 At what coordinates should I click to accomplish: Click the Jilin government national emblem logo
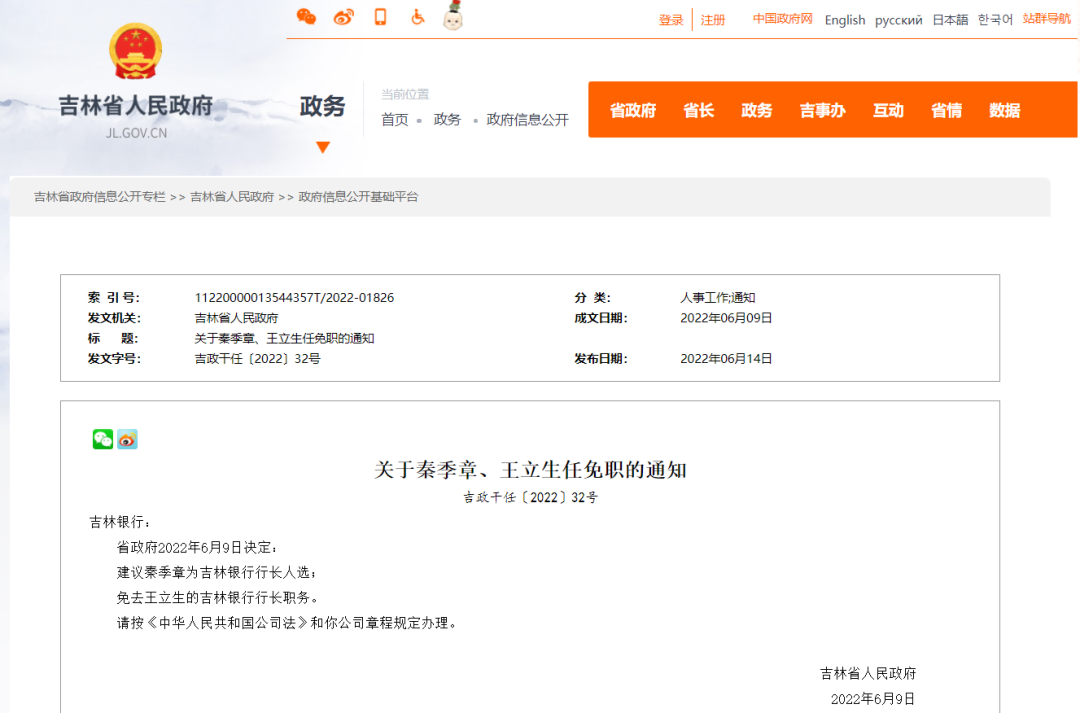(136, 53)
